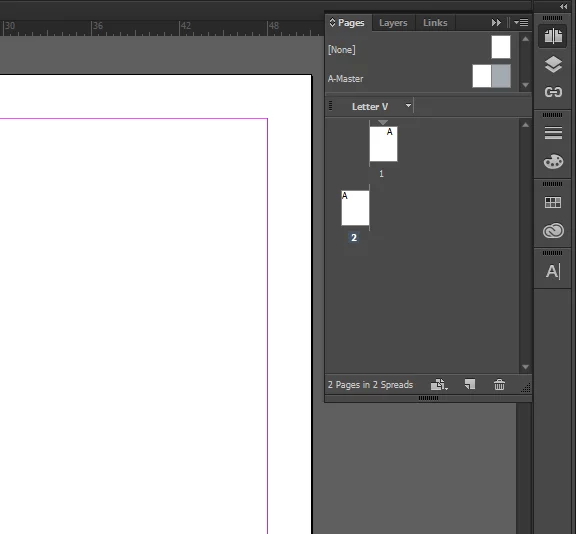Open the Color palette dock icon
Image resolution: width=576 pixels, height=534 pixels.
click(553, 161)
